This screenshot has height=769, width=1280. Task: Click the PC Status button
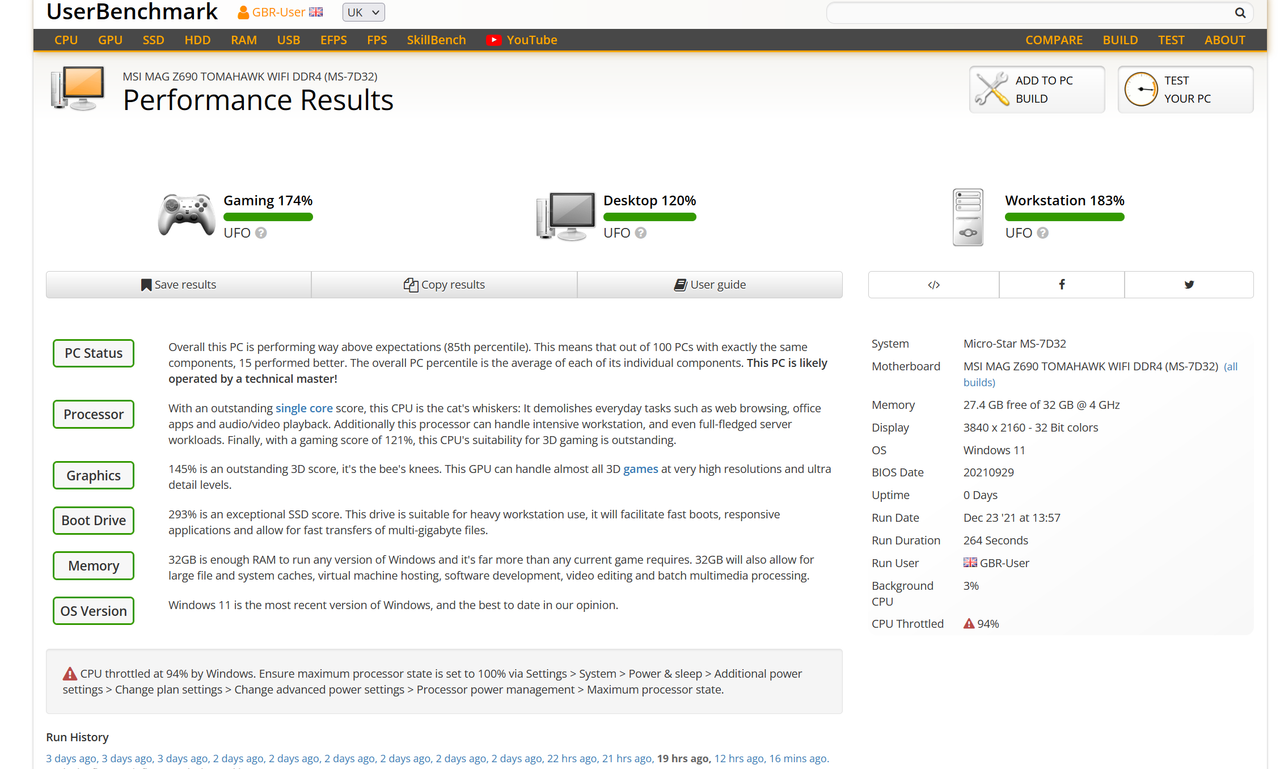coord(93,353)
